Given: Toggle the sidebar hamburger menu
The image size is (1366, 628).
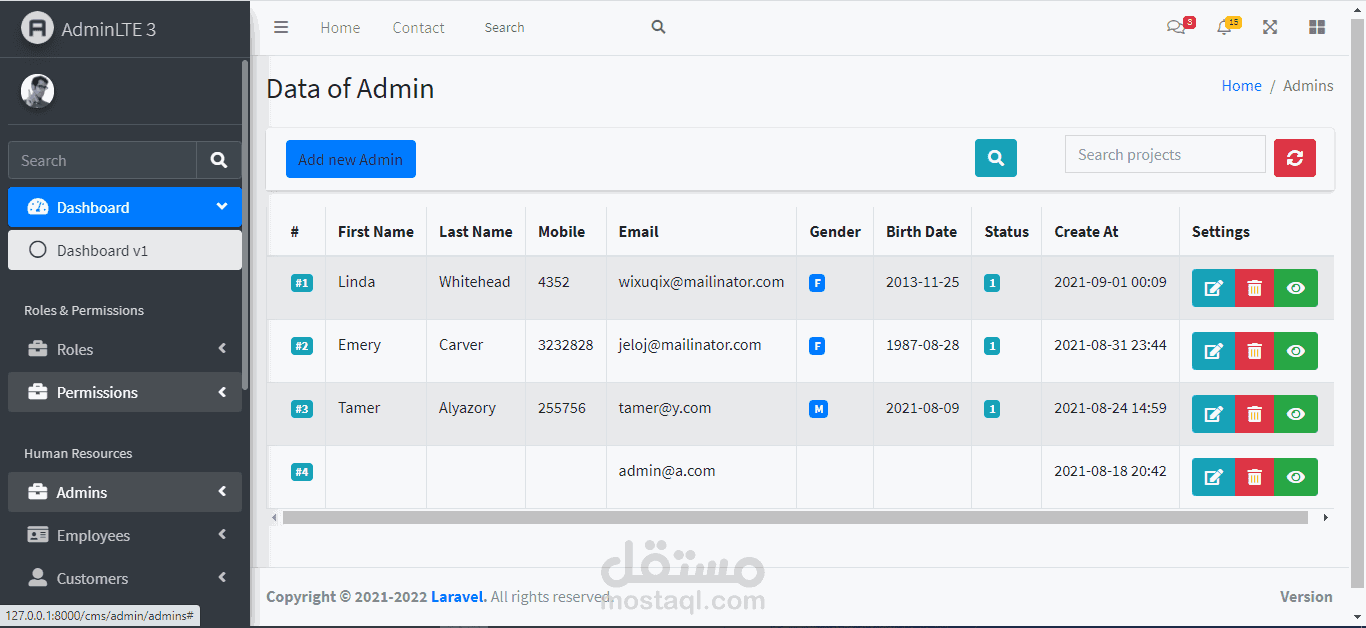Looking at the screenshot, I should (281, 27).
